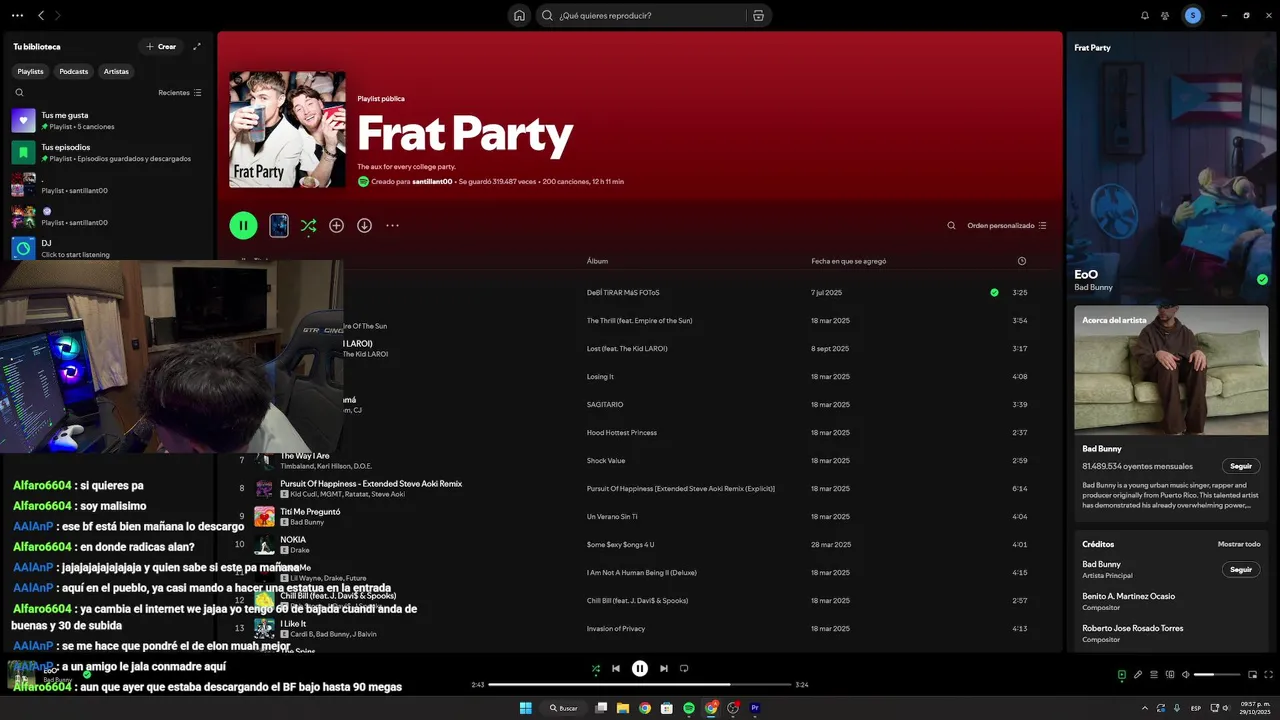Viewport: 1280px width, 720px height.
Task: Pause the Frat Party playlist with green button
Action: (243, 225)
